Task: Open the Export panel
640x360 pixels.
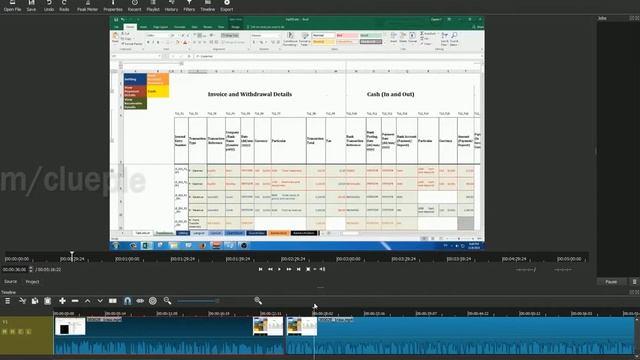Action: 227,6
